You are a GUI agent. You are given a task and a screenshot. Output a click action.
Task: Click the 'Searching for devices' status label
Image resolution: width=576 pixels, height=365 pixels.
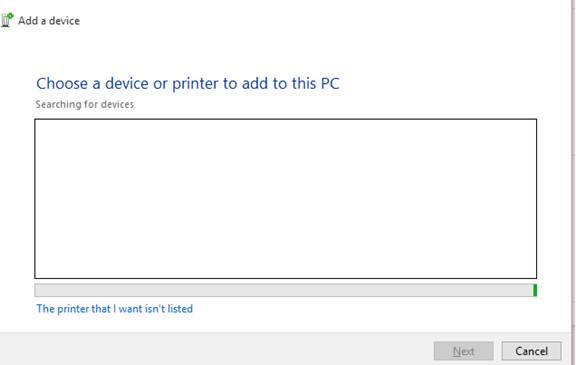click(85, 104)
